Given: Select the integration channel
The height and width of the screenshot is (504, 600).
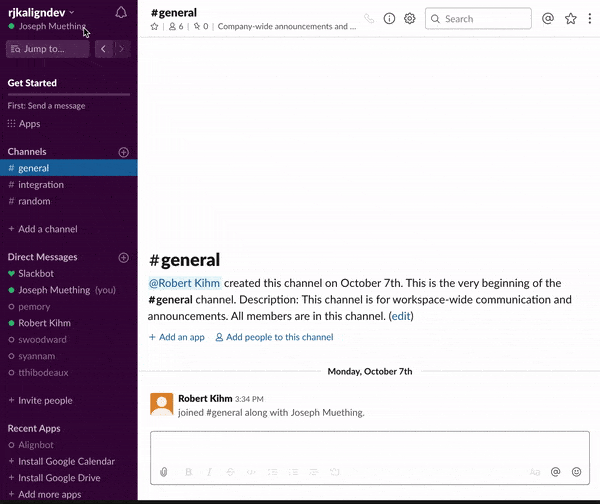Looking at the screenshot, I should point(40,185).
